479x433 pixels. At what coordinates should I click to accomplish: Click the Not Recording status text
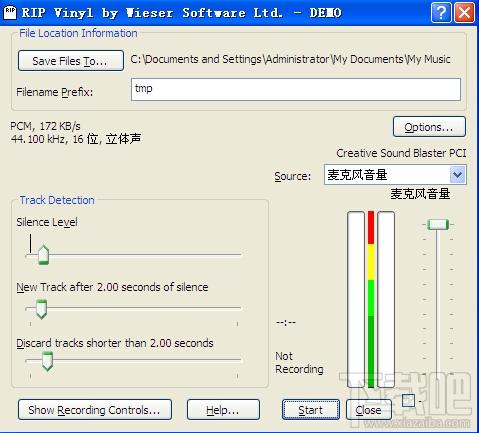tap(299, 363)
